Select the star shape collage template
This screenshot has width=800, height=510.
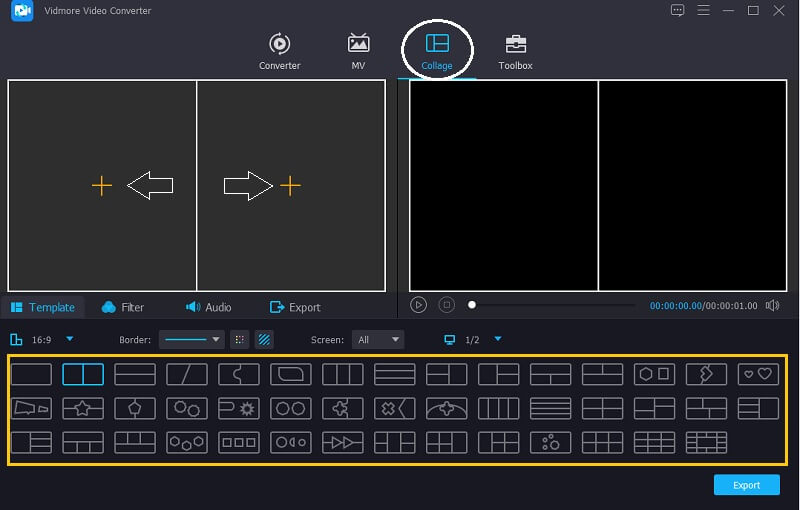[83, 408]
